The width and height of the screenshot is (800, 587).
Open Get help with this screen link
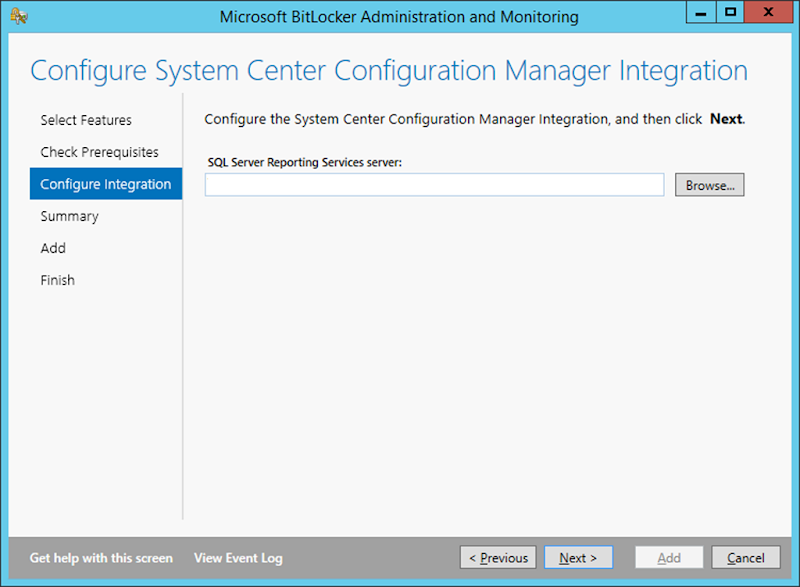pos(101,558)
